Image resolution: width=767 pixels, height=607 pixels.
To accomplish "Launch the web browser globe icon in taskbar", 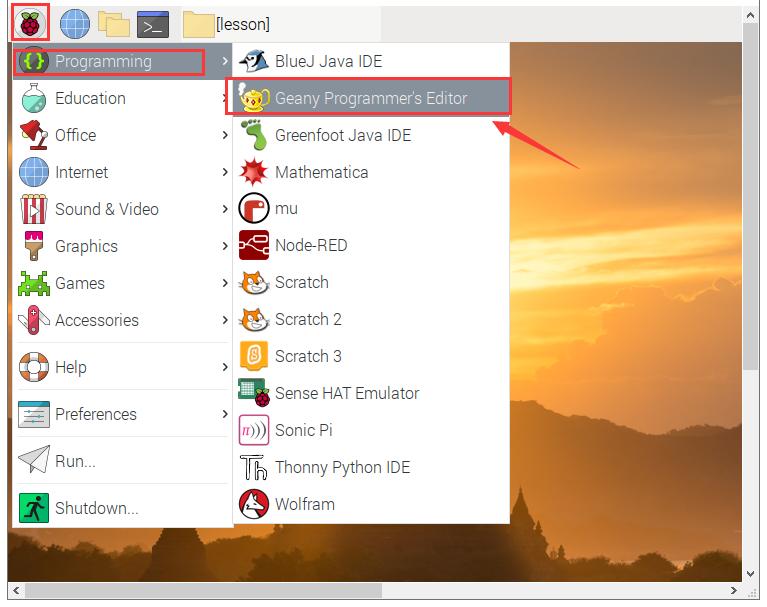I will click(x=74, y=23).
